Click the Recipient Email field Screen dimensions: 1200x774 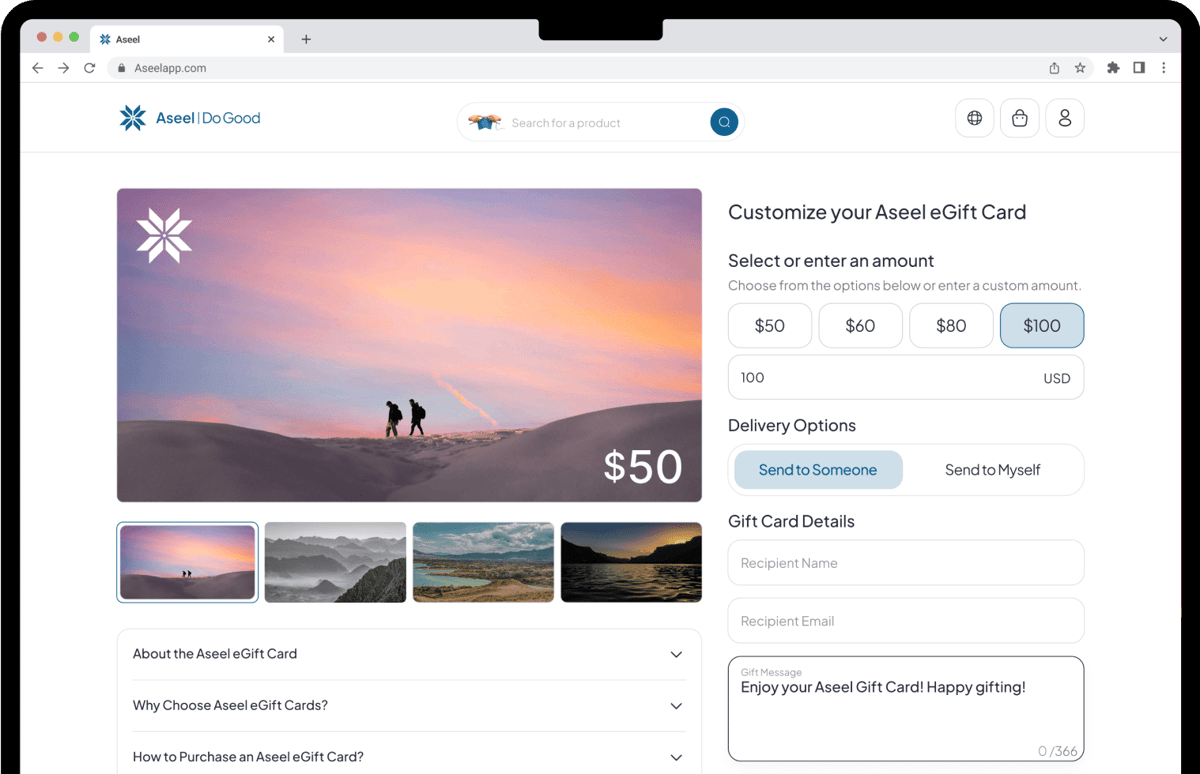(905, 621)
